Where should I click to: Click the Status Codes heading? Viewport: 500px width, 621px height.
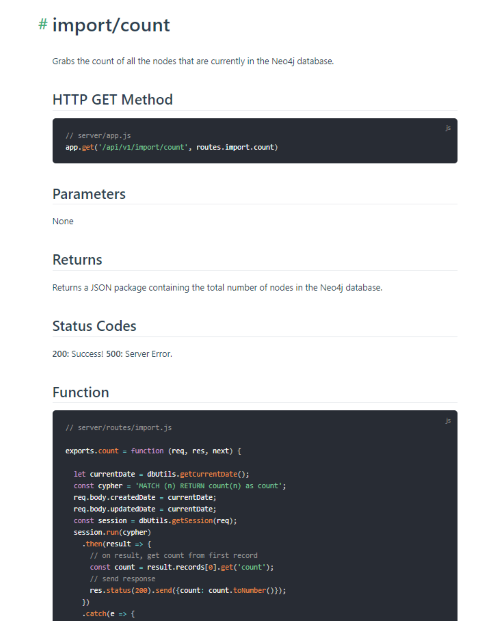[x=94, y=326]
